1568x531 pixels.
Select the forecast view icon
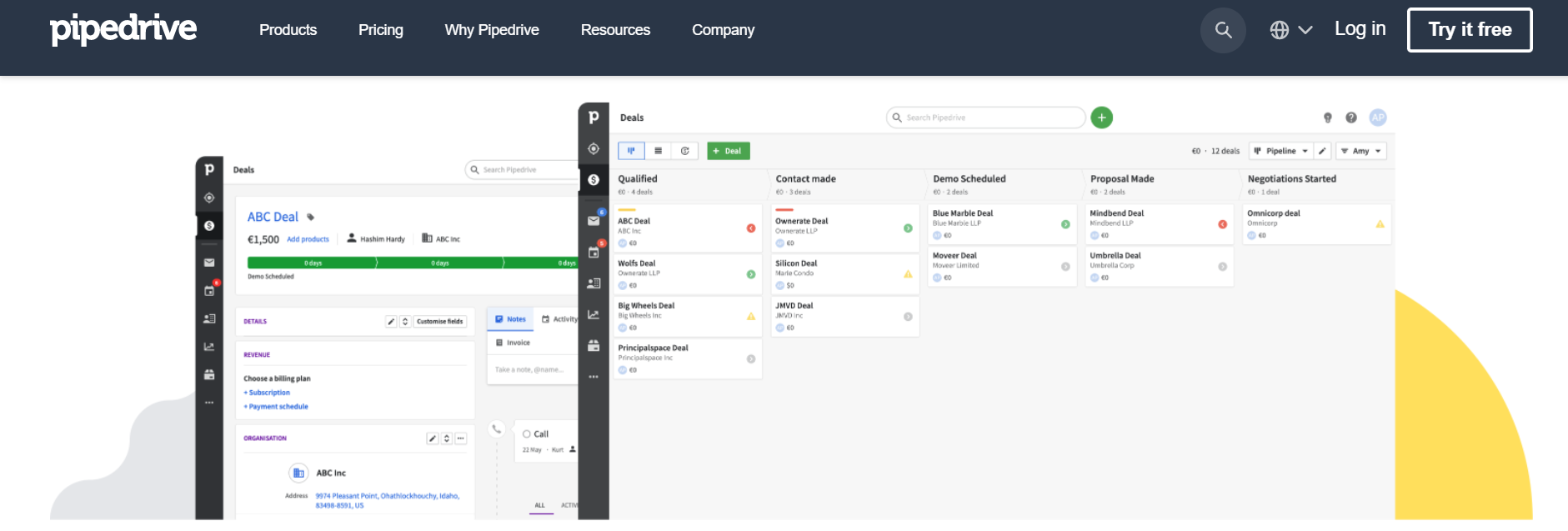pyautogui.click(x=684, y=151)
